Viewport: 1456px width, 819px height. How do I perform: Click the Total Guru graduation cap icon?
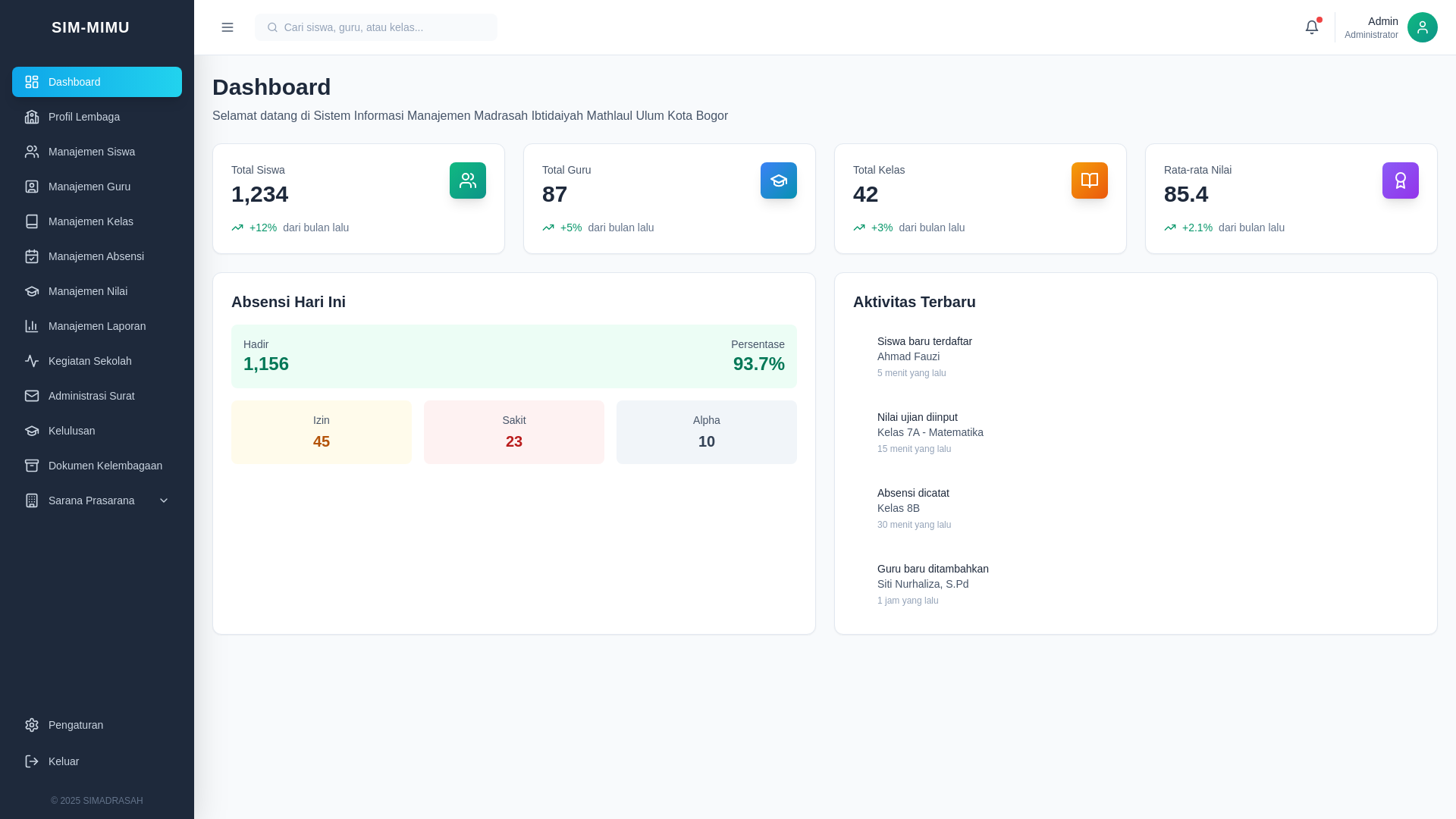(x=778, y=180)
